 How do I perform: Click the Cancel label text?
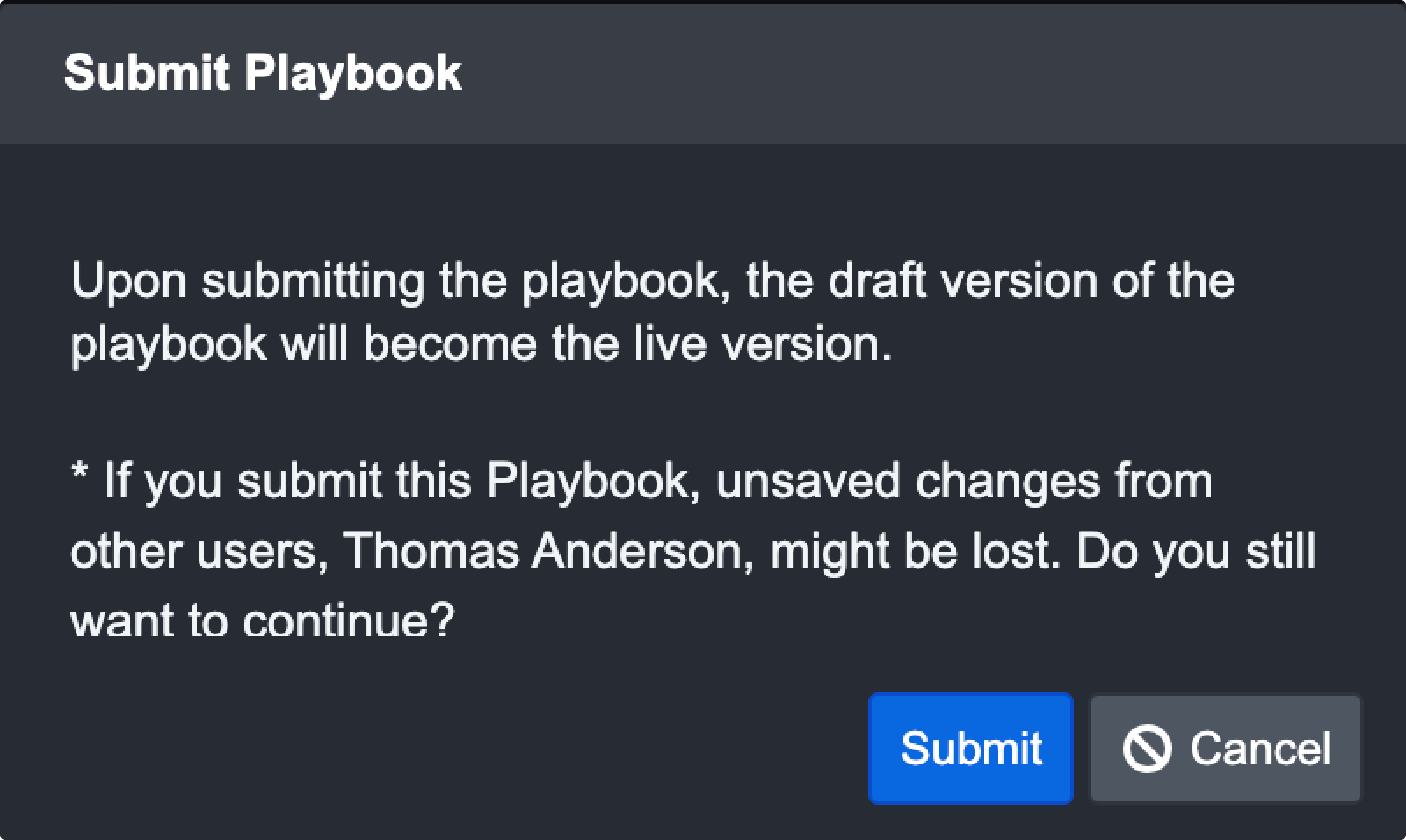(x=1260, y=749)
